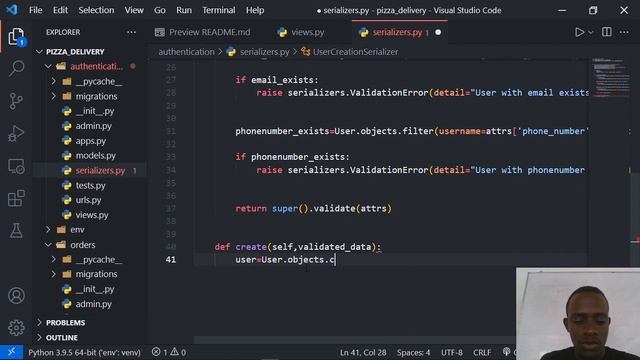640x360 pixels.
Task: Open the View menu
Action: pyautogui.click(x=134, y=10)
